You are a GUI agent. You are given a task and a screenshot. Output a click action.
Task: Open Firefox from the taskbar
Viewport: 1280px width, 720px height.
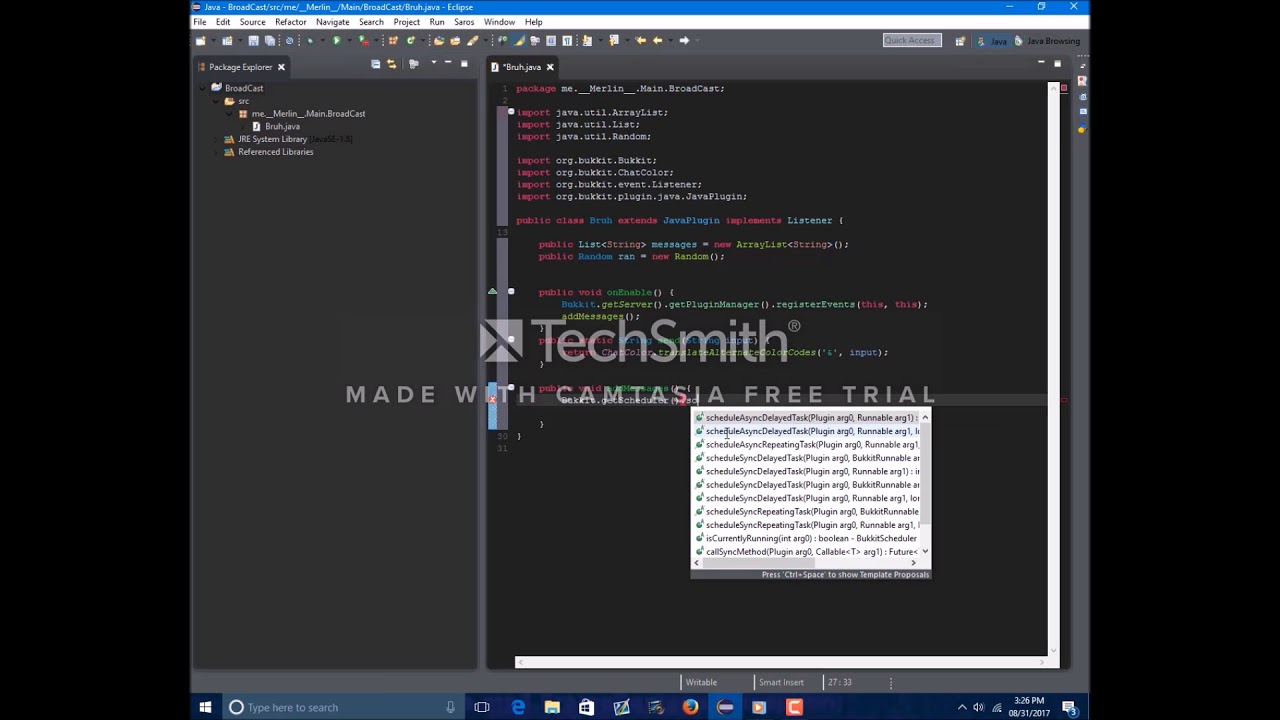[690, 708]
